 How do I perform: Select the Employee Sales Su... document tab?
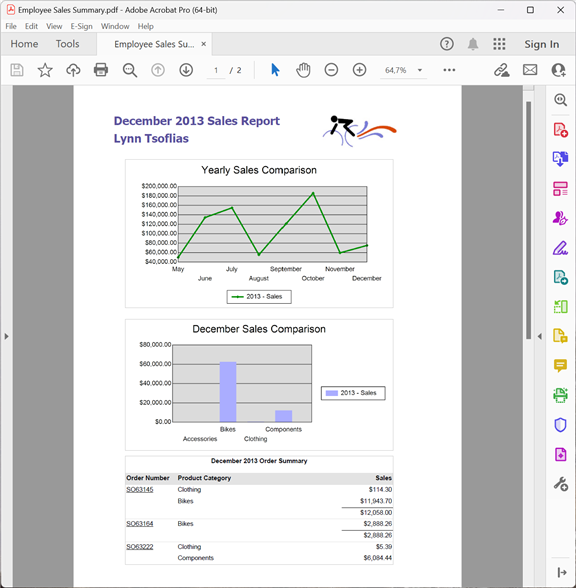click(154, 44)
